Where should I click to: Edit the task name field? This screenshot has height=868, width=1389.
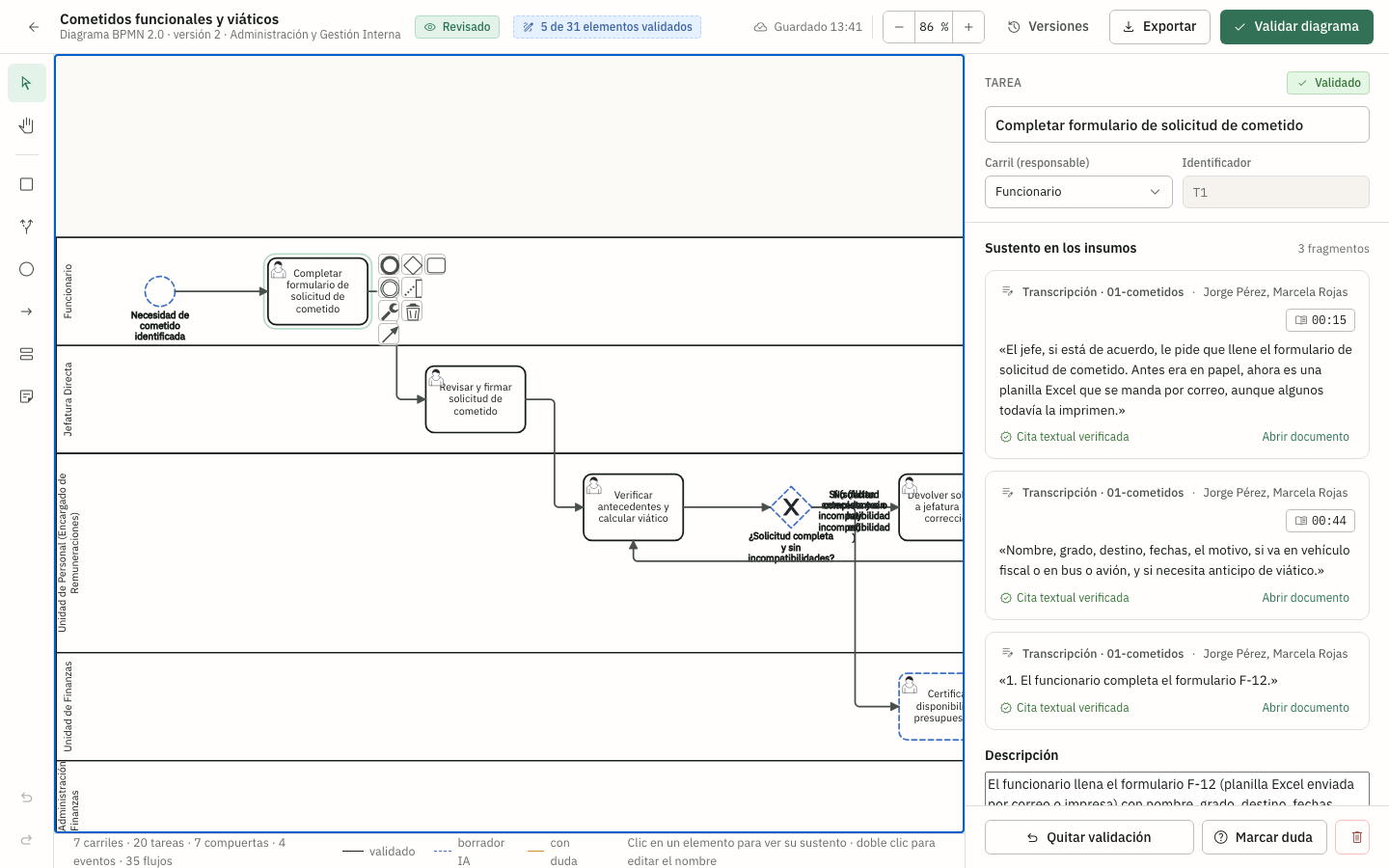(1177, 125)
